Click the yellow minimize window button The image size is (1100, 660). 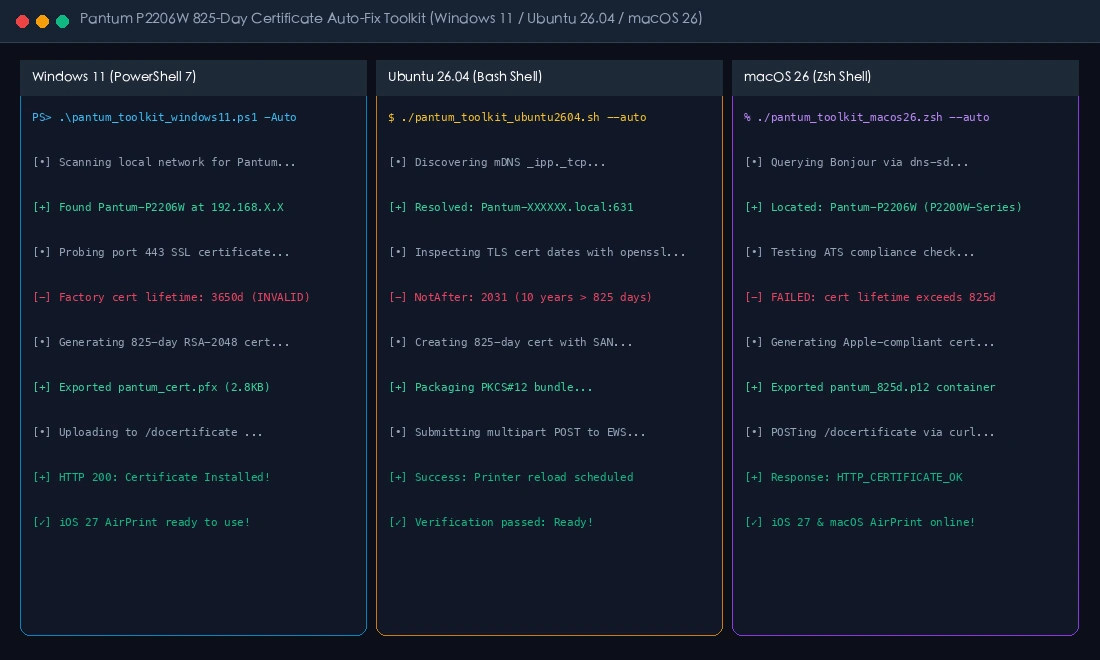click(42, 21)
